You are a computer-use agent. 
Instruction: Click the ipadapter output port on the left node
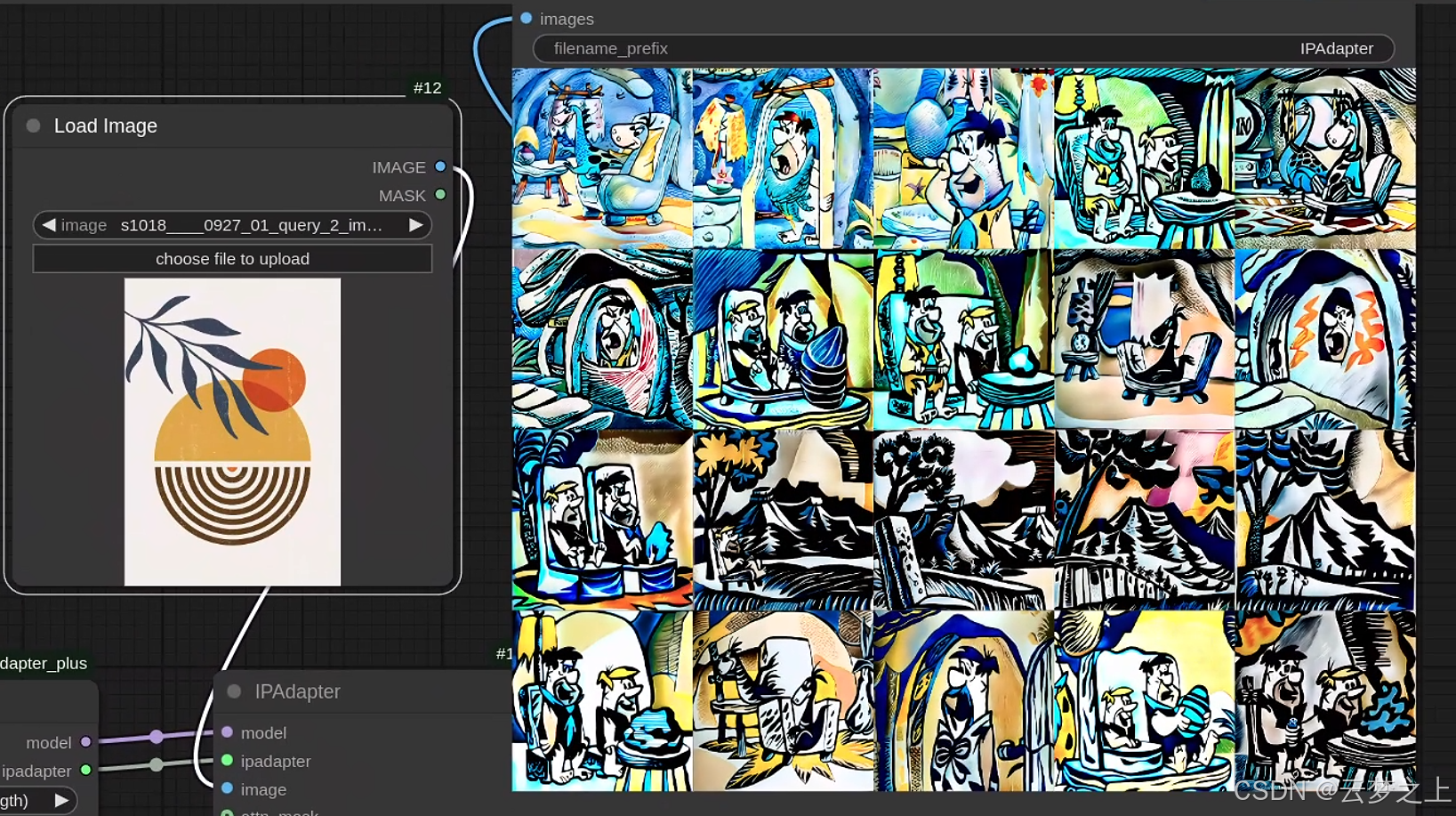pos(85,770)
